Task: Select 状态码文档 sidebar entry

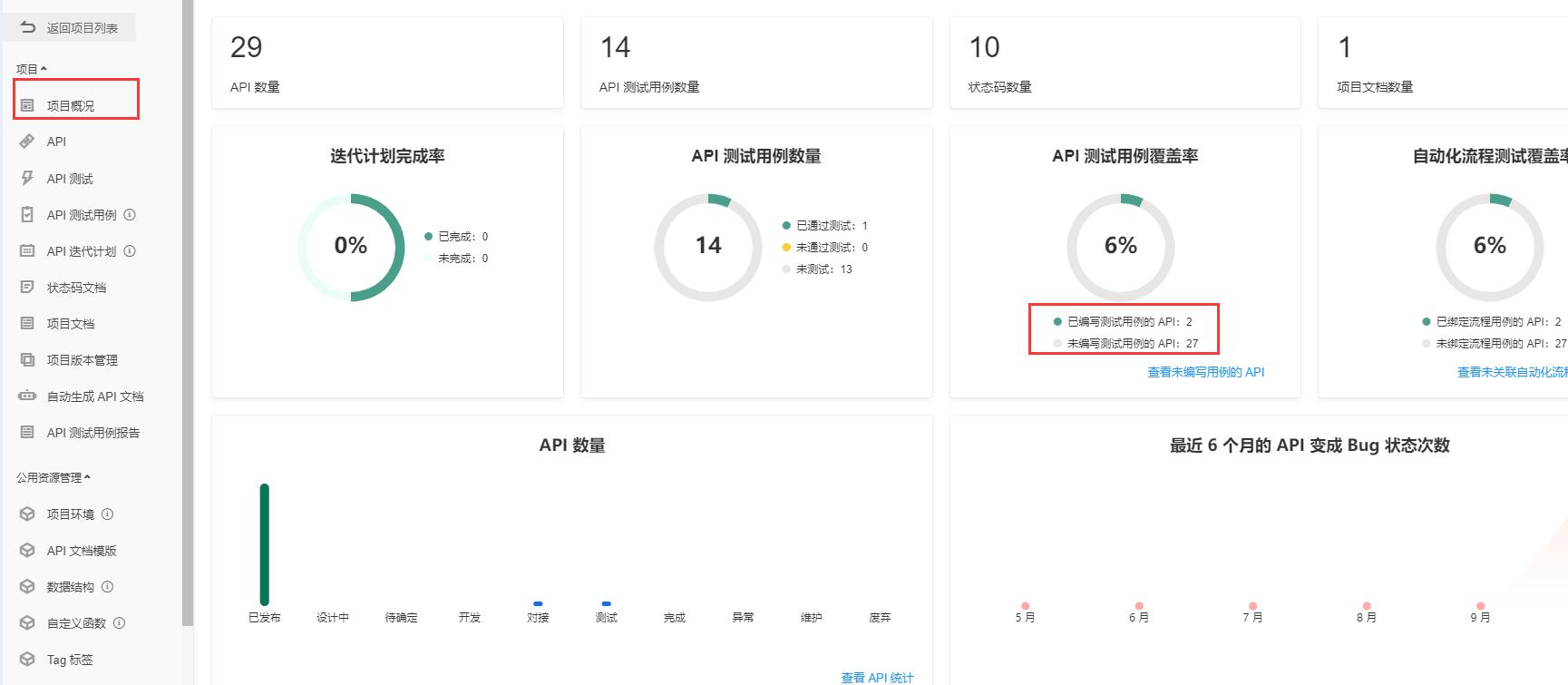Action: (x=76, y=288)
